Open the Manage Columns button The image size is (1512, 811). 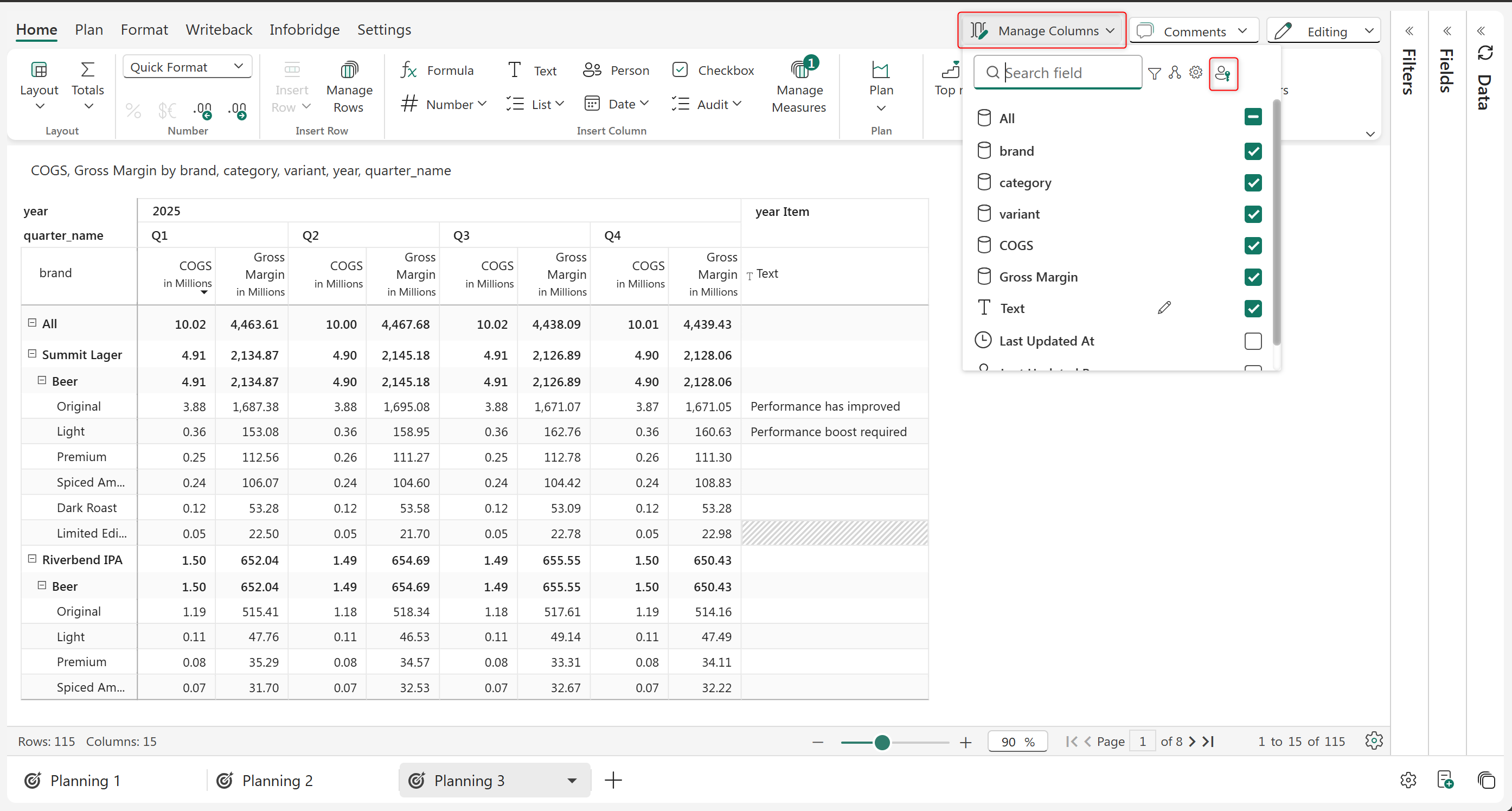point(1041,30)
